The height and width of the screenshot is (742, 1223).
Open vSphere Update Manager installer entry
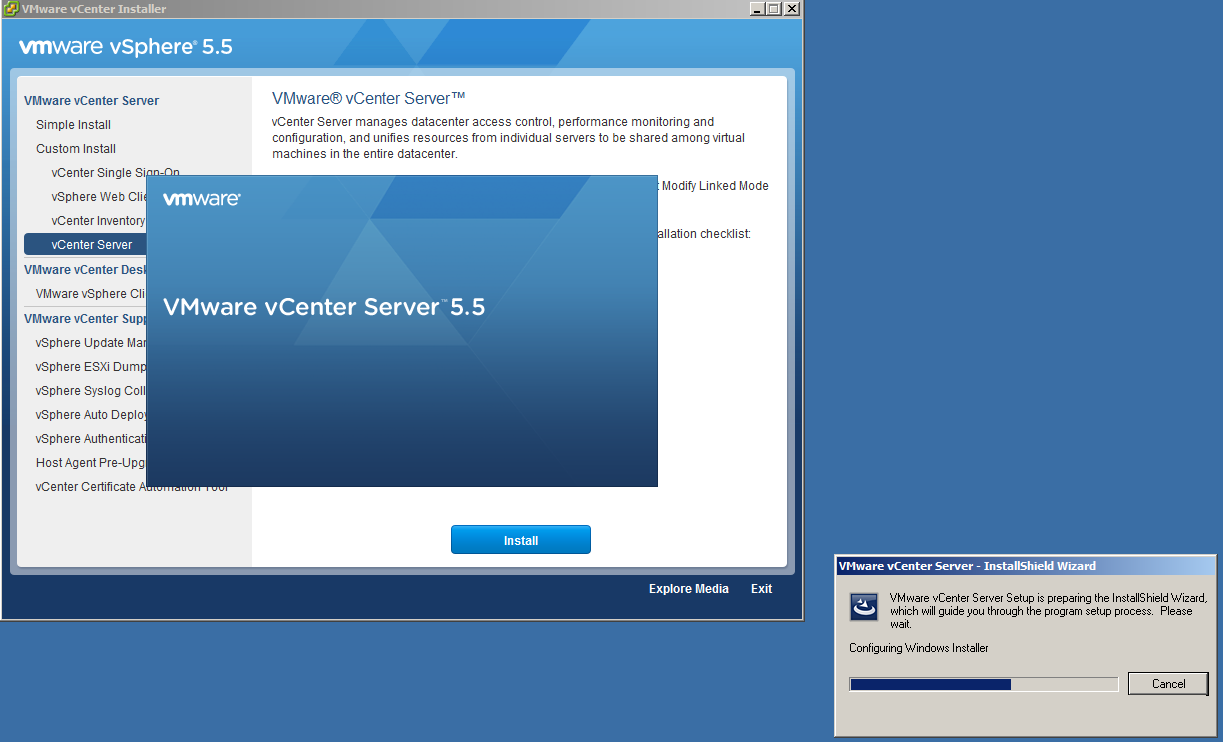91,343
